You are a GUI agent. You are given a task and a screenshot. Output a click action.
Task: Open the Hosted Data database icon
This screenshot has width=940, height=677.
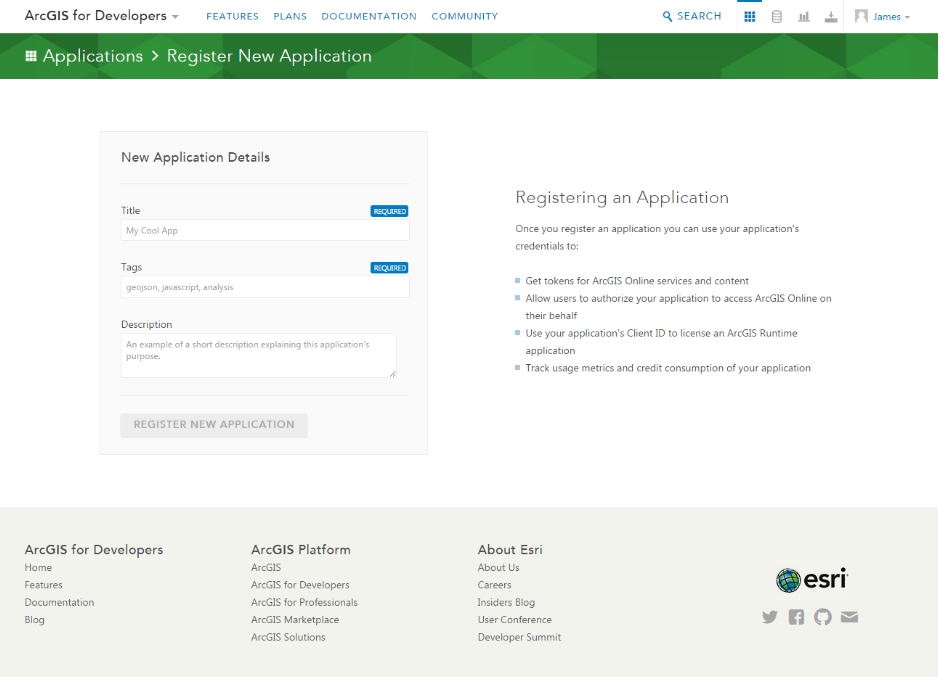point(776,17)
